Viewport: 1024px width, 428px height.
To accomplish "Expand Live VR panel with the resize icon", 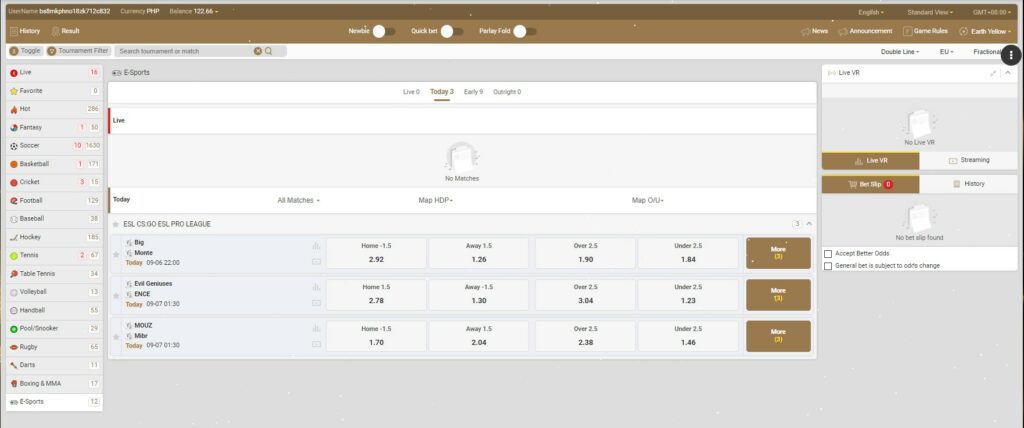I will coord(993,73).
